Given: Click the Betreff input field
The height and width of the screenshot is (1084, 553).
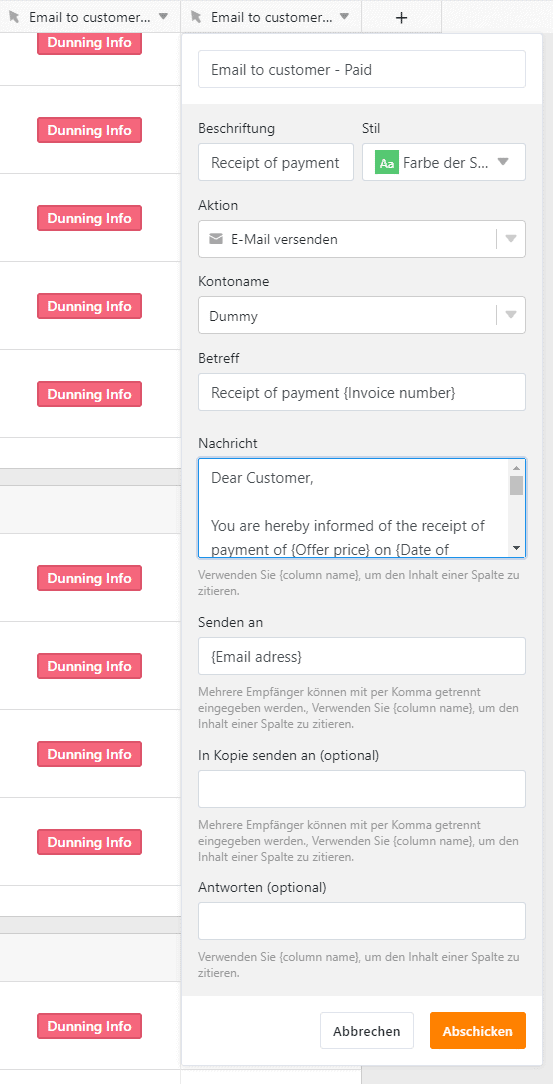Looking at the screenshot, I should (362, 392).
